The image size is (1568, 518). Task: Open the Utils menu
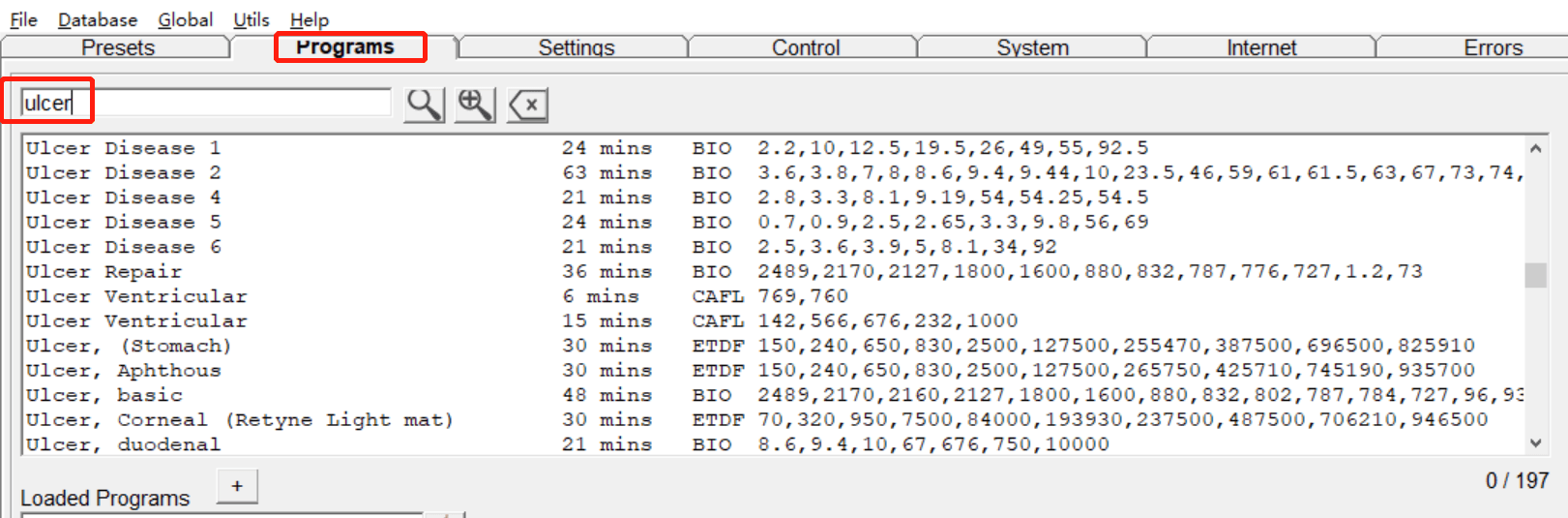pyautogui.click(x=251, y=19)
